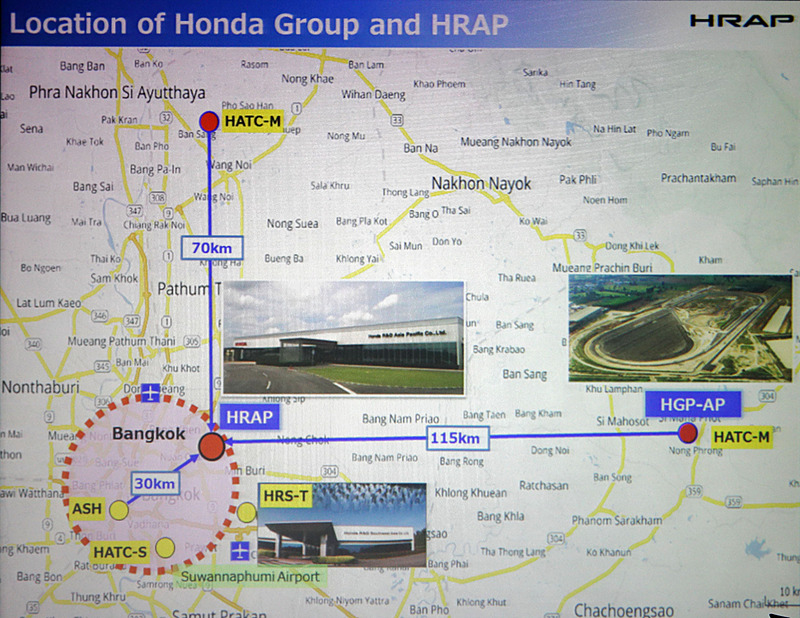The width and height of the screenshot is (800, 618).
Task: Open the HRAP building photo
Action: [x=343, y=337]
